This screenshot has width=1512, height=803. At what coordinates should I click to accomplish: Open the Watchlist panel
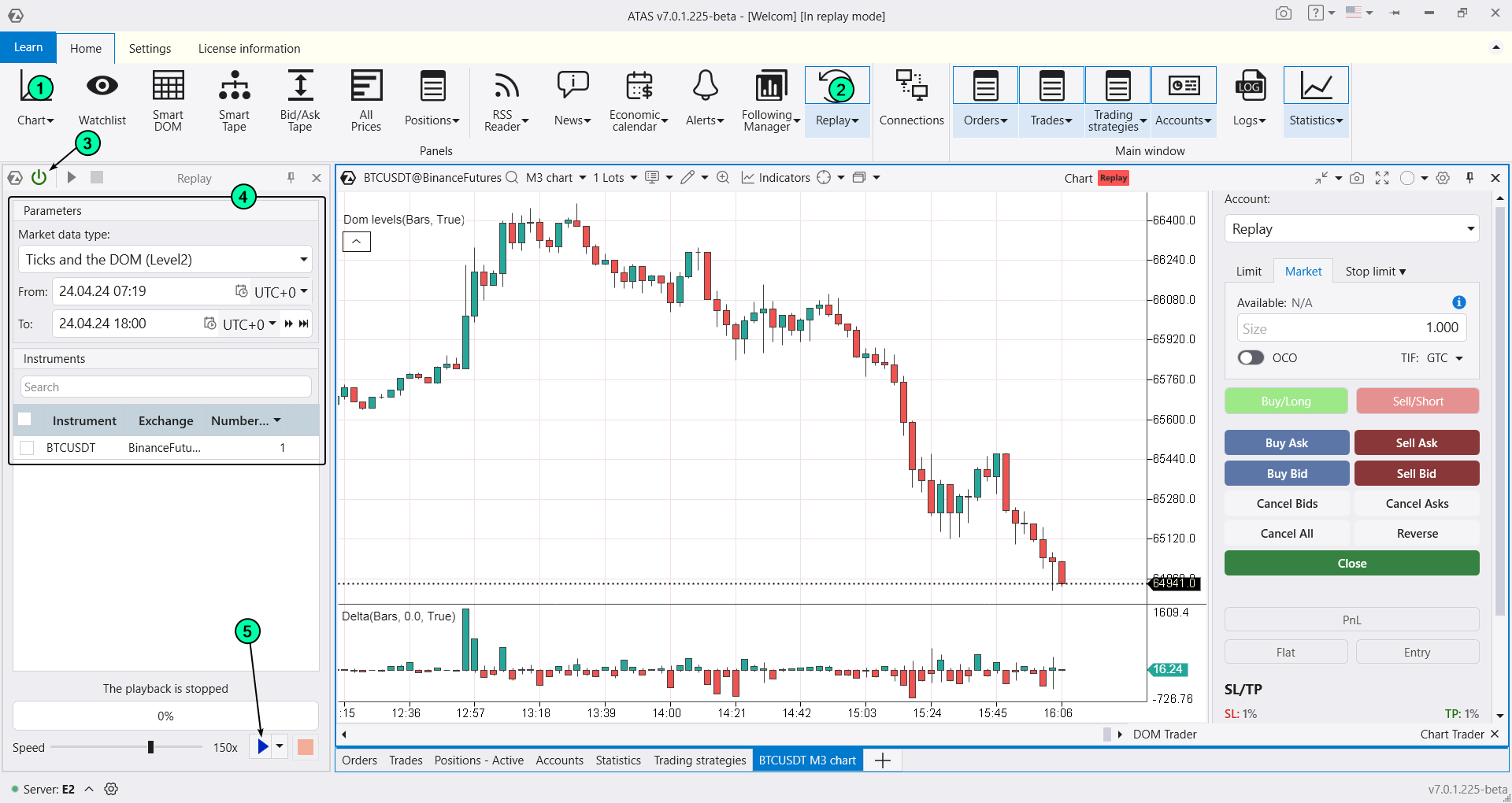click(102, 99)
